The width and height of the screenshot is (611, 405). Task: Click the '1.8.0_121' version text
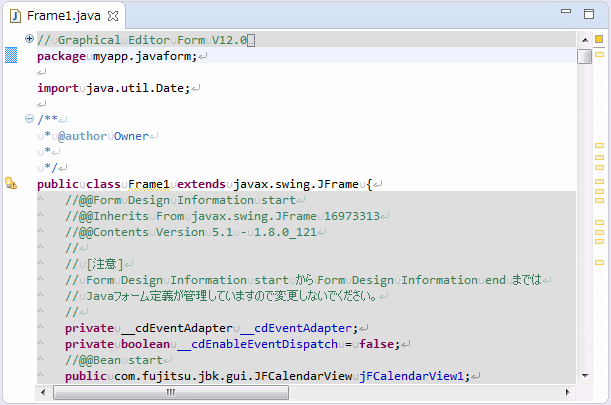(x=285, y=232)
